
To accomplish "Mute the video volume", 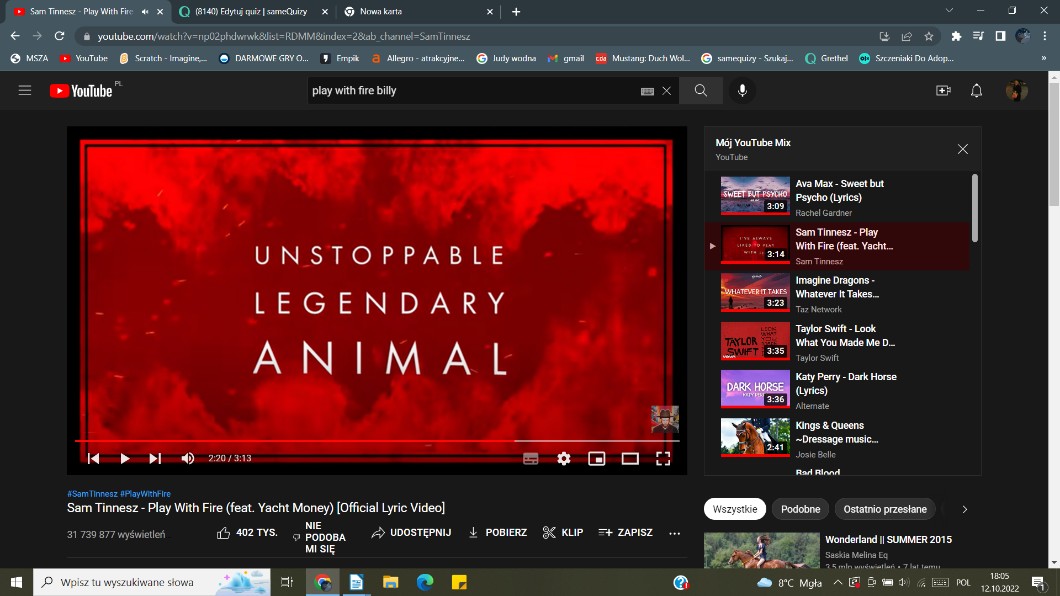I will (x=187, y=458).
